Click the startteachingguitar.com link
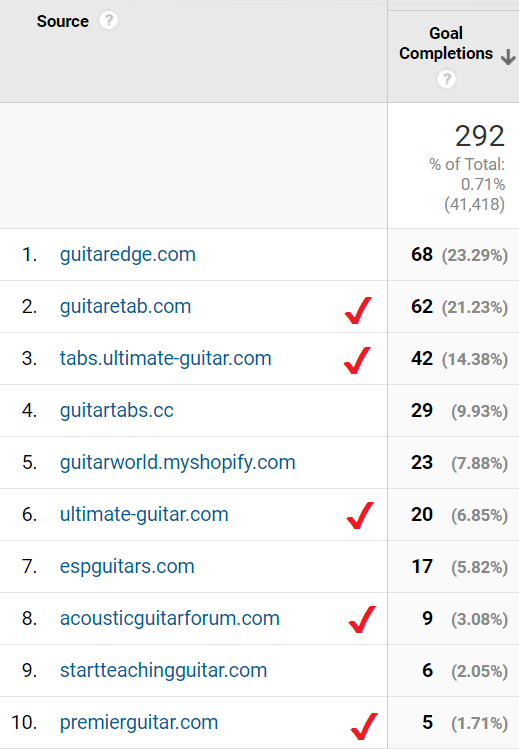Image resolution: width=519 pixels, height=749 pixels. [x=163, y=671]
